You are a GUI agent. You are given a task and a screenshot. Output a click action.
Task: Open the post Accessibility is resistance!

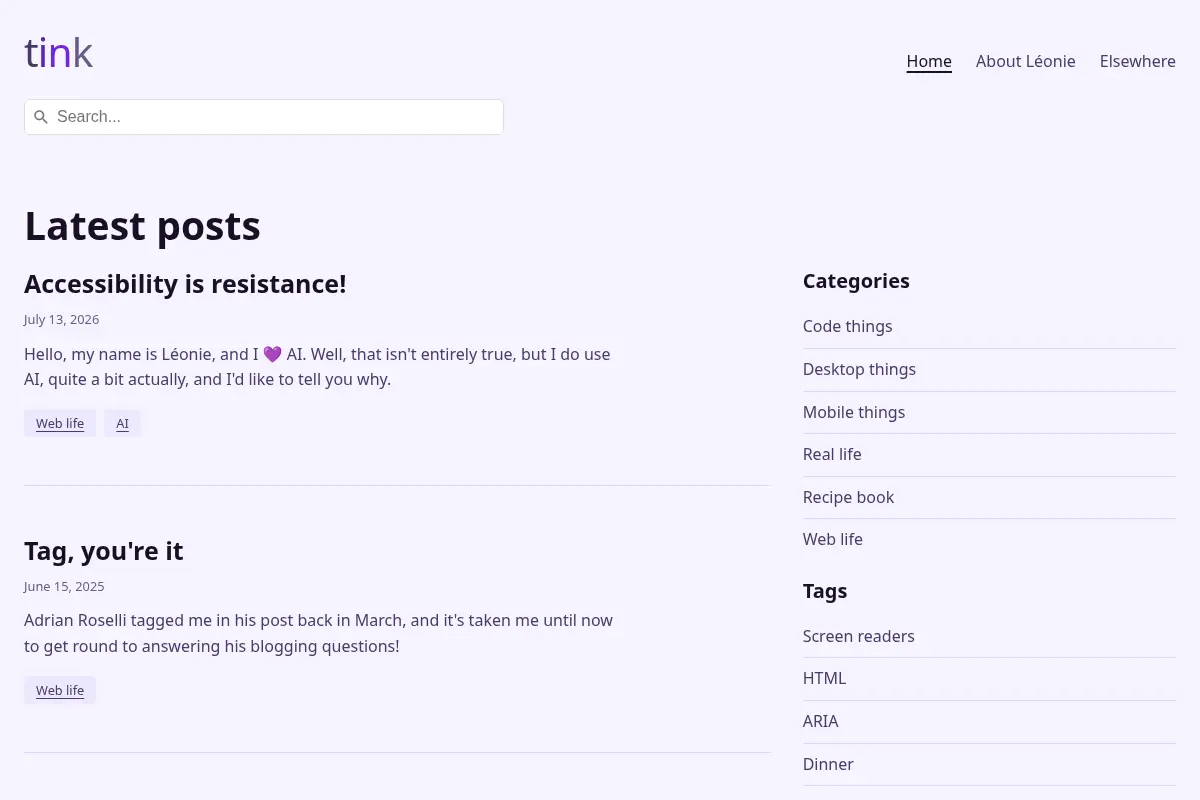click(x=185, y=284)
